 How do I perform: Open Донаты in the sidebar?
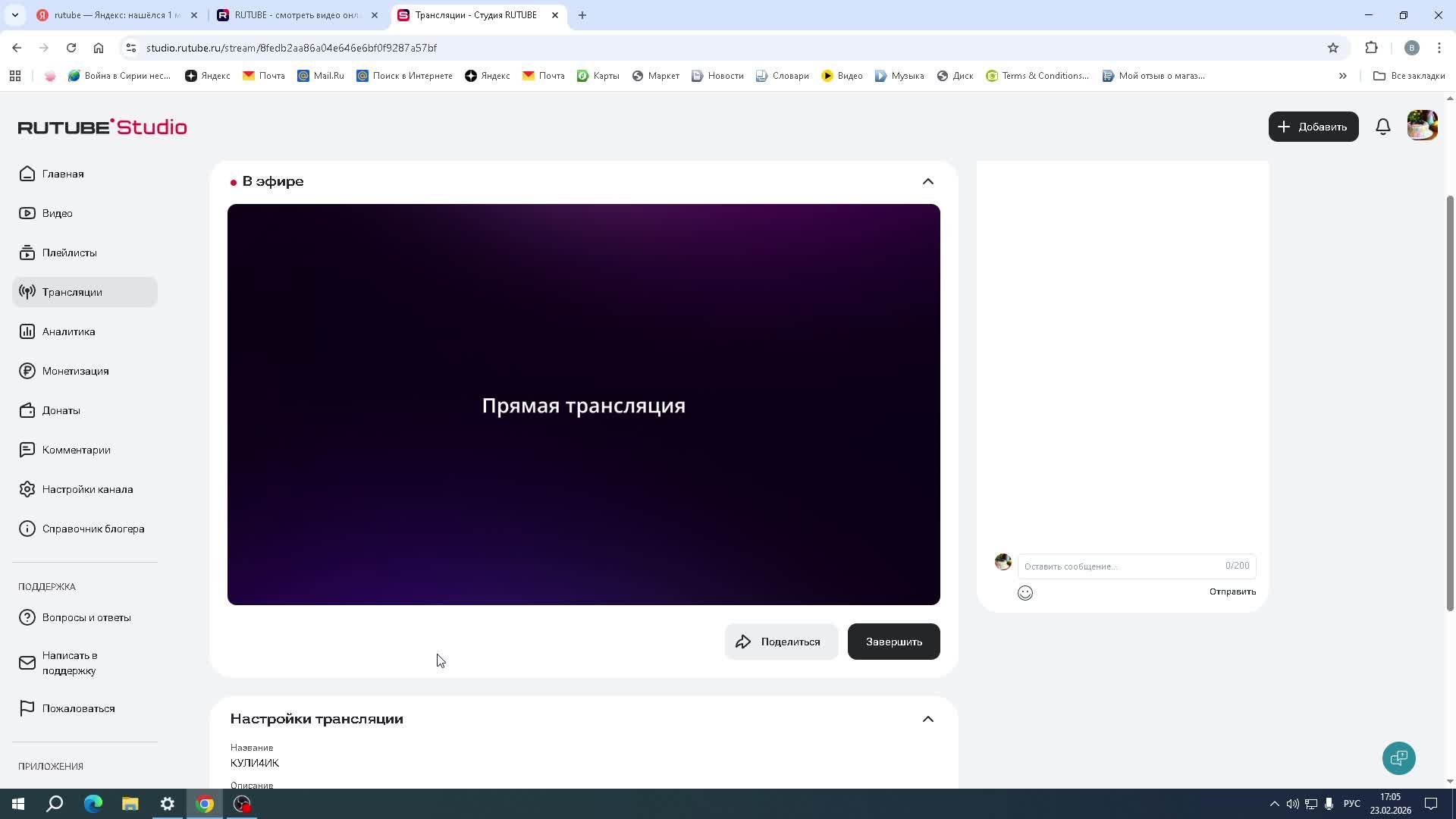[61, 410]
